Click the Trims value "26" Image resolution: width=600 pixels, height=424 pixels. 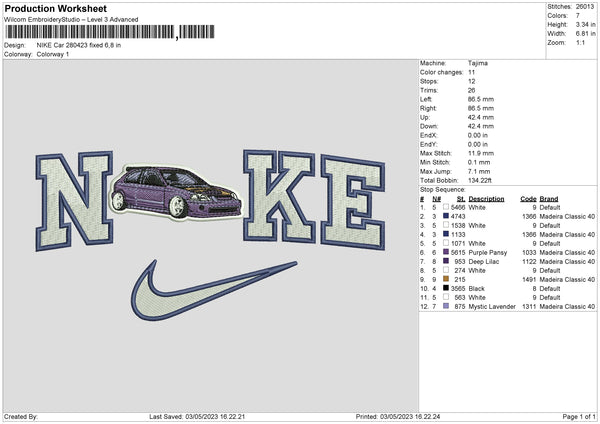point(471,90)
